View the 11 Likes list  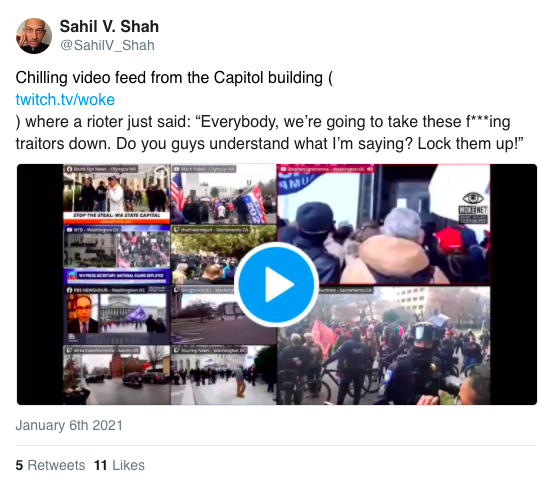pos(119,465)
